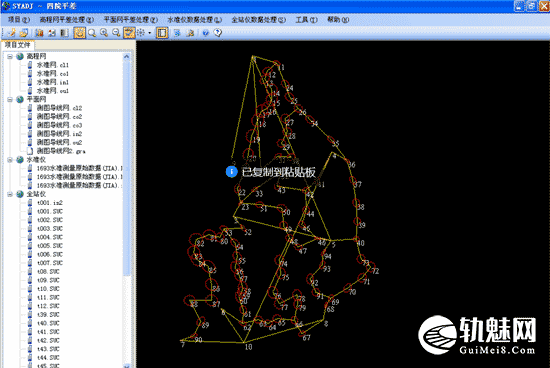The width and height of the screenshot is (550, 368).
Task: Toggle the highlighted network map display icon
Action: coord(129,33)
